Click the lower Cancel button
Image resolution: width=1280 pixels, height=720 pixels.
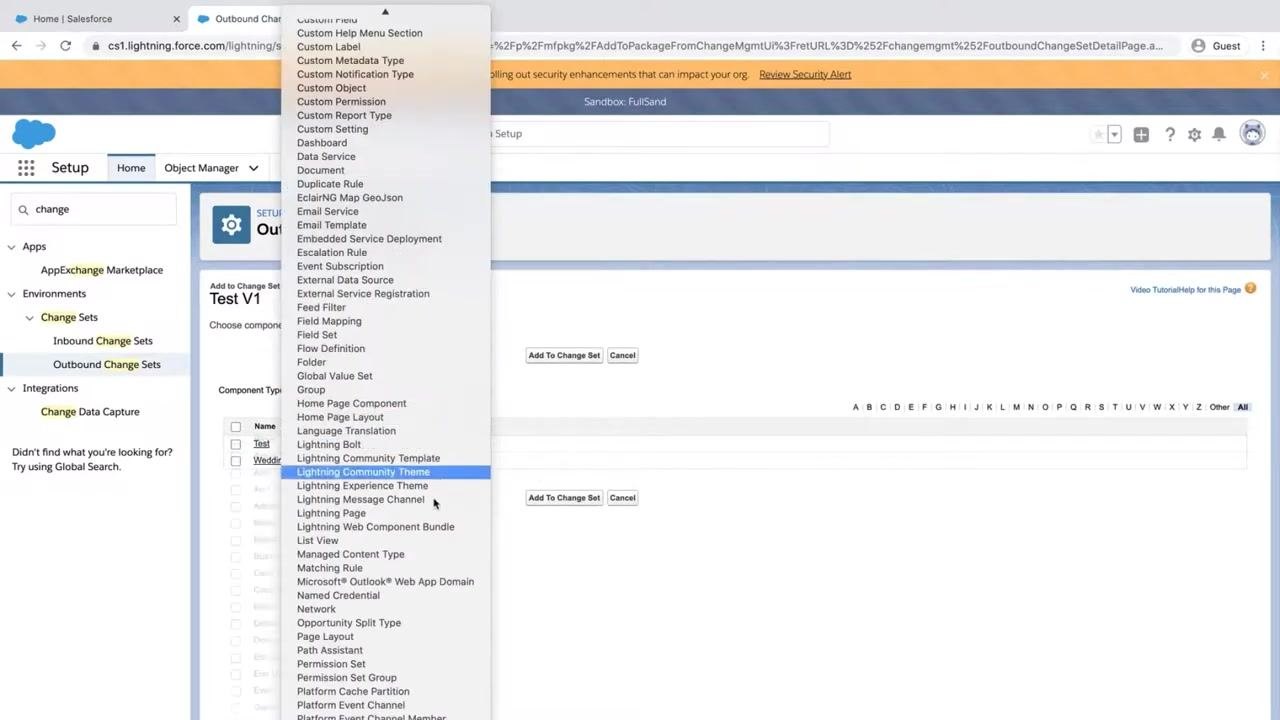[622, 498]
